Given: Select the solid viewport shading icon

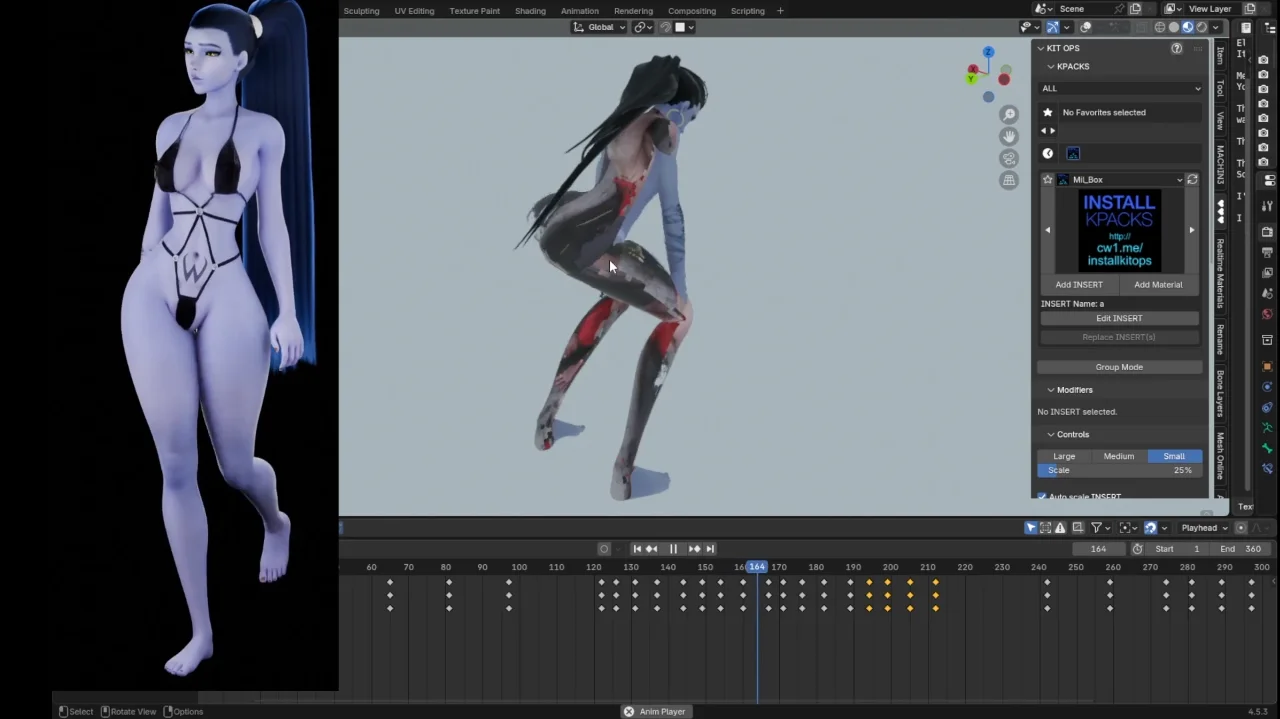Looking at the screenshot, I should click(1174, 27).
